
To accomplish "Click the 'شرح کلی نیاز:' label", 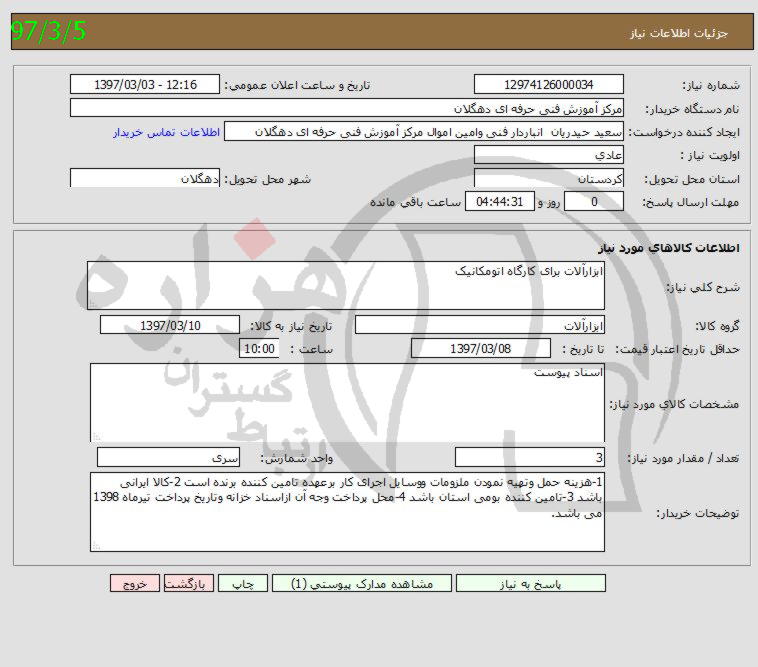I will 703,288.
